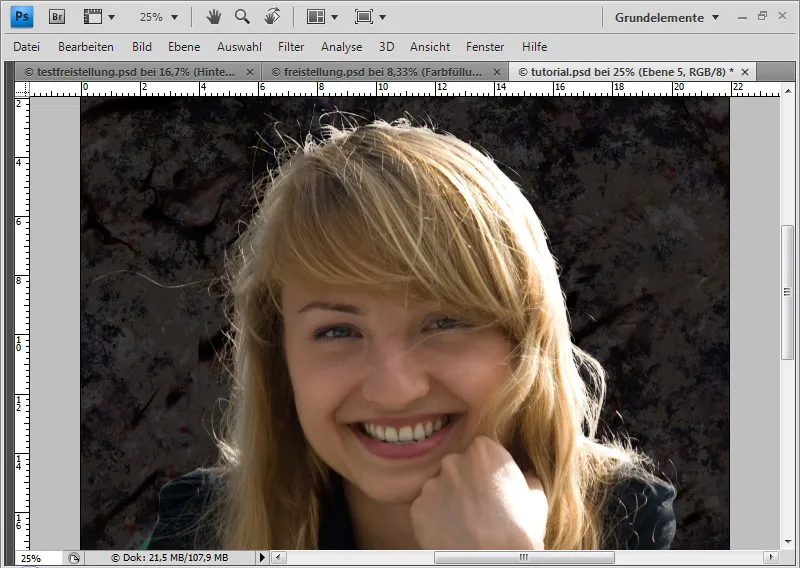
Task: Switch to the testfreistellung.psd tab
Action: tap(129, 72)
